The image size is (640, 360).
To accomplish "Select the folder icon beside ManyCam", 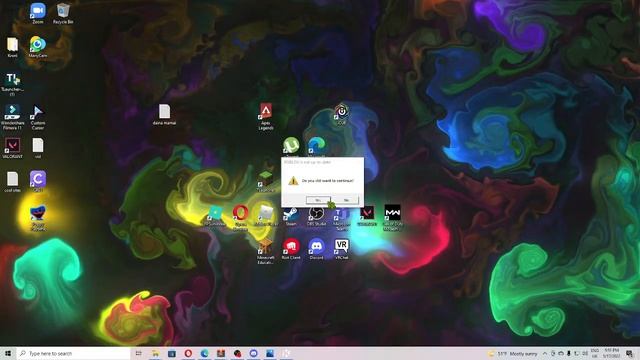I will coord(12,47).
